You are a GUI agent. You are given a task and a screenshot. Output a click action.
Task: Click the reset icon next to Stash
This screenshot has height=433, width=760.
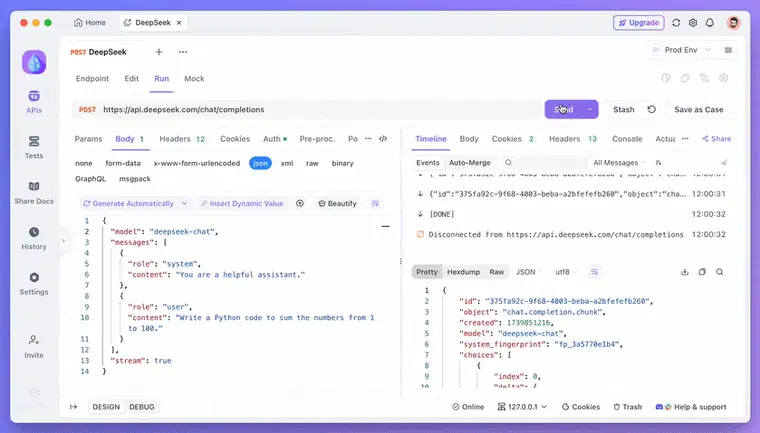652,110
